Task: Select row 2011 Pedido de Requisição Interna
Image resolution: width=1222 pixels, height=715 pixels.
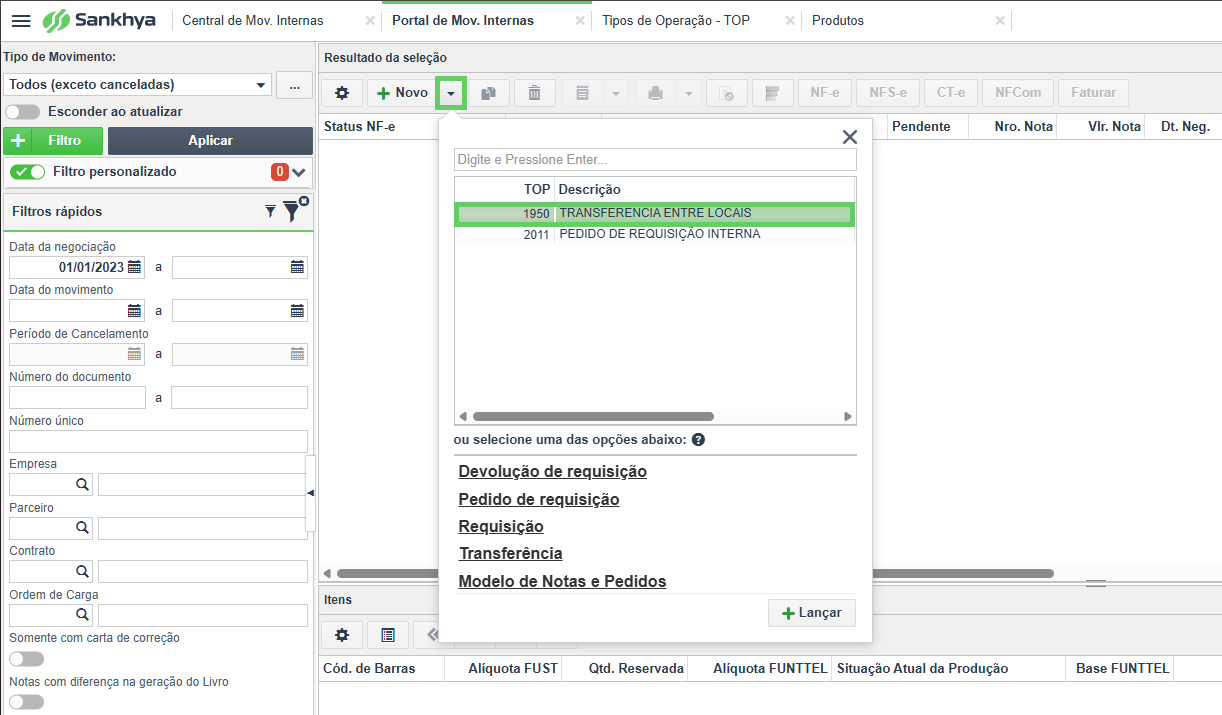Action: pos(655,235)
